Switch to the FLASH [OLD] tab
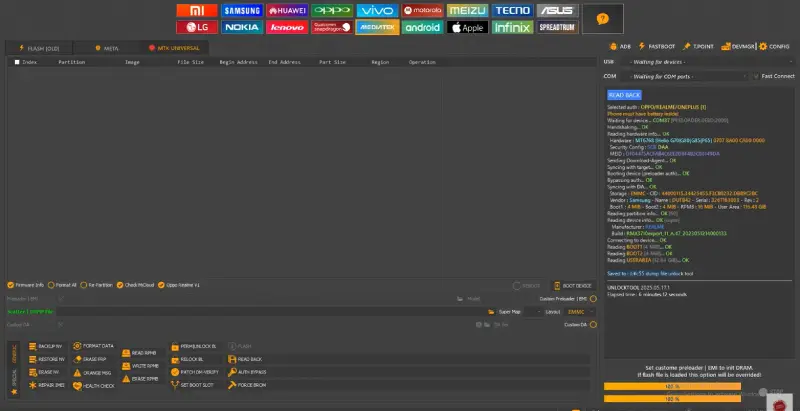 [39, 48]
